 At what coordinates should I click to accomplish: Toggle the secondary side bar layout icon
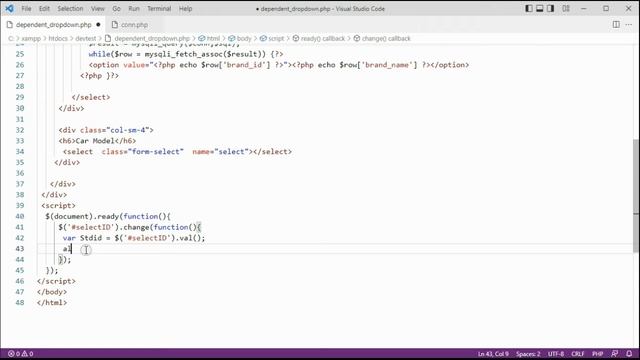551,8
